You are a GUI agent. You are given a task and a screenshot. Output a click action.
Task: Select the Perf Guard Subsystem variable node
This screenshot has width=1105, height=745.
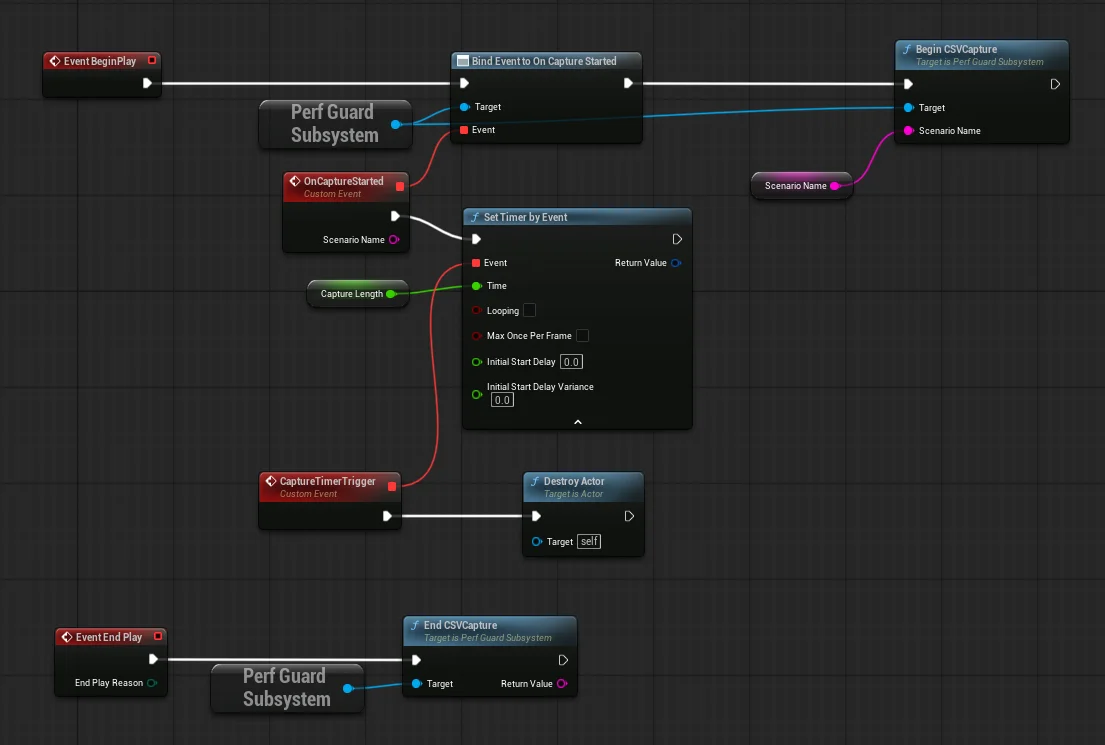coord(334,123)
